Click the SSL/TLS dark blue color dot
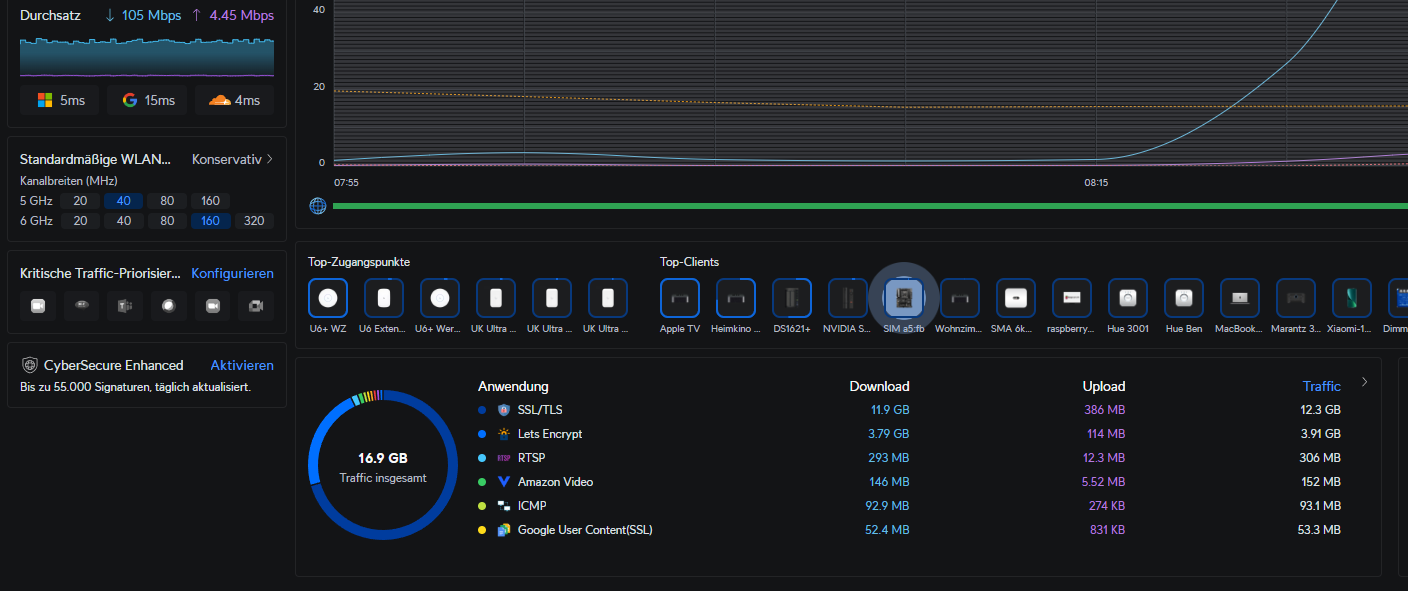 pos(482,410)
